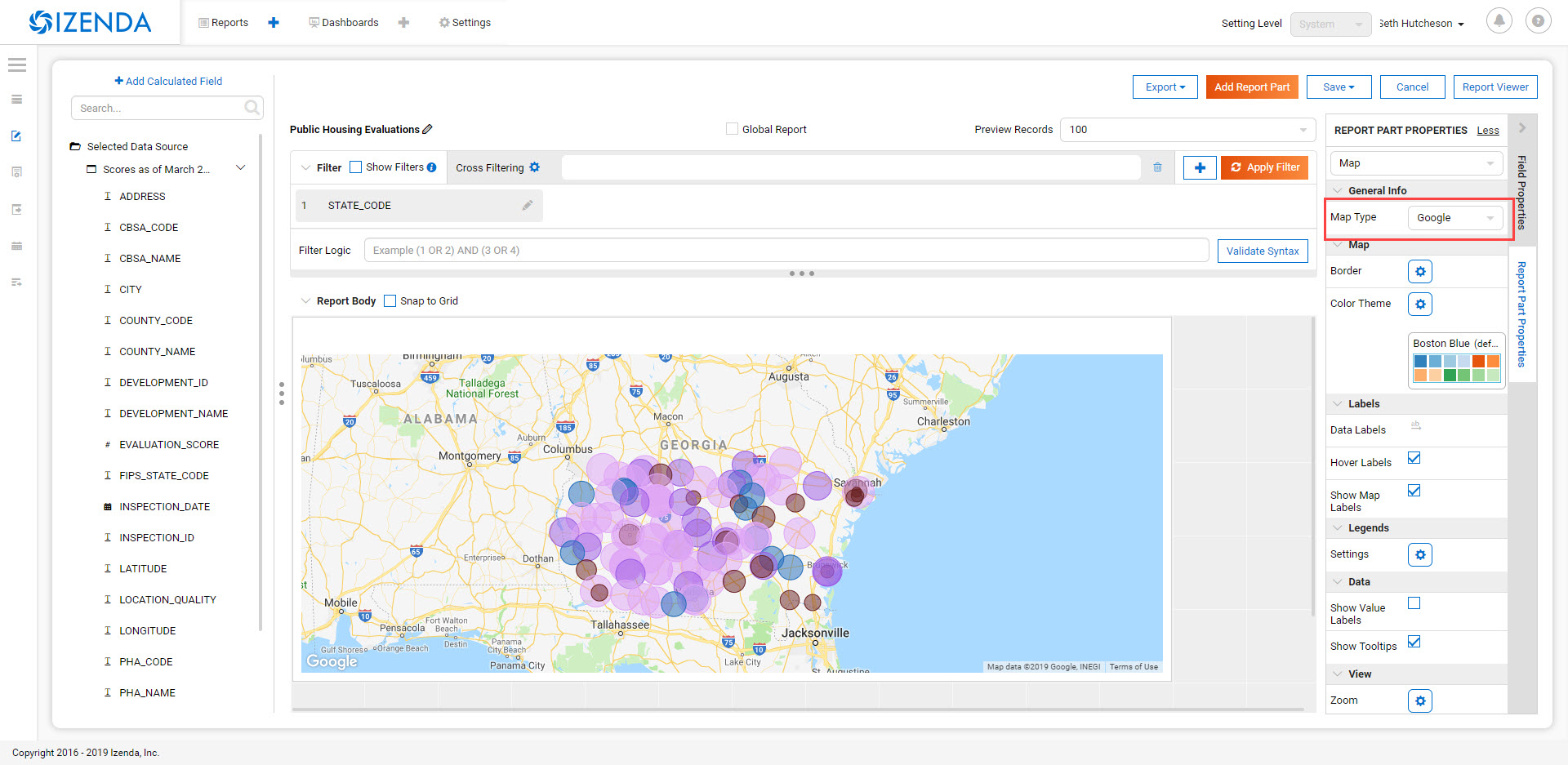
Task: Open Preview Records dropdown
Action: 1187,130
